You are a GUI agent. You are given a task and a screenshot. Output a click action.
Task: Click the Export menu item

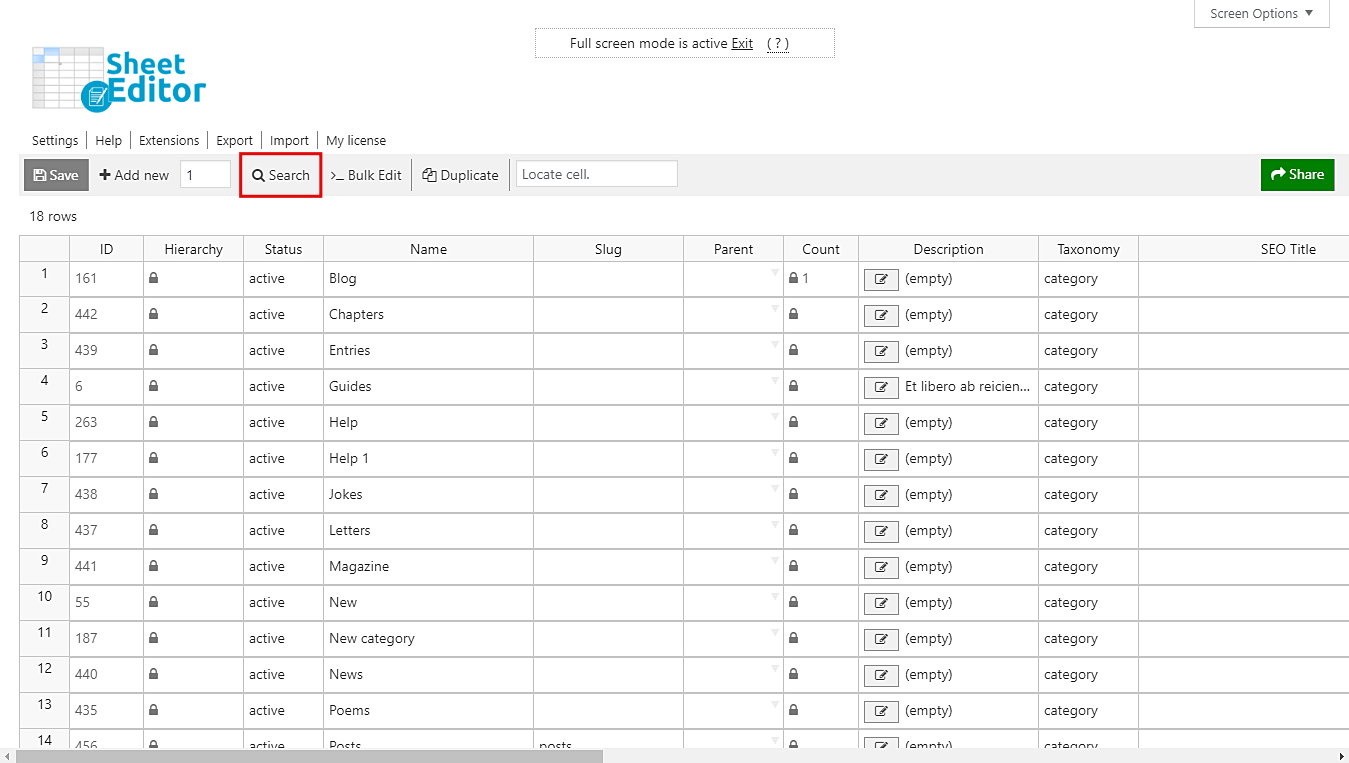coord(235,141)
